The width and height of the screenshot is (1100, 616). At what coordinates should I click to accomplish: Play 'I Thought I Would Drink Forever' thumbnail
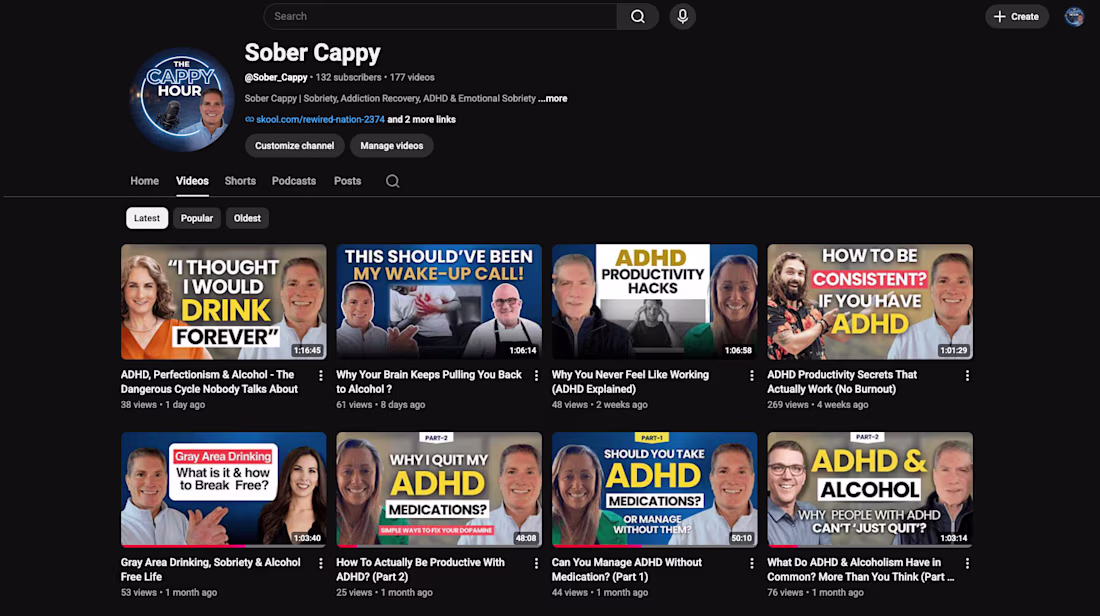(x=223, y=302)
